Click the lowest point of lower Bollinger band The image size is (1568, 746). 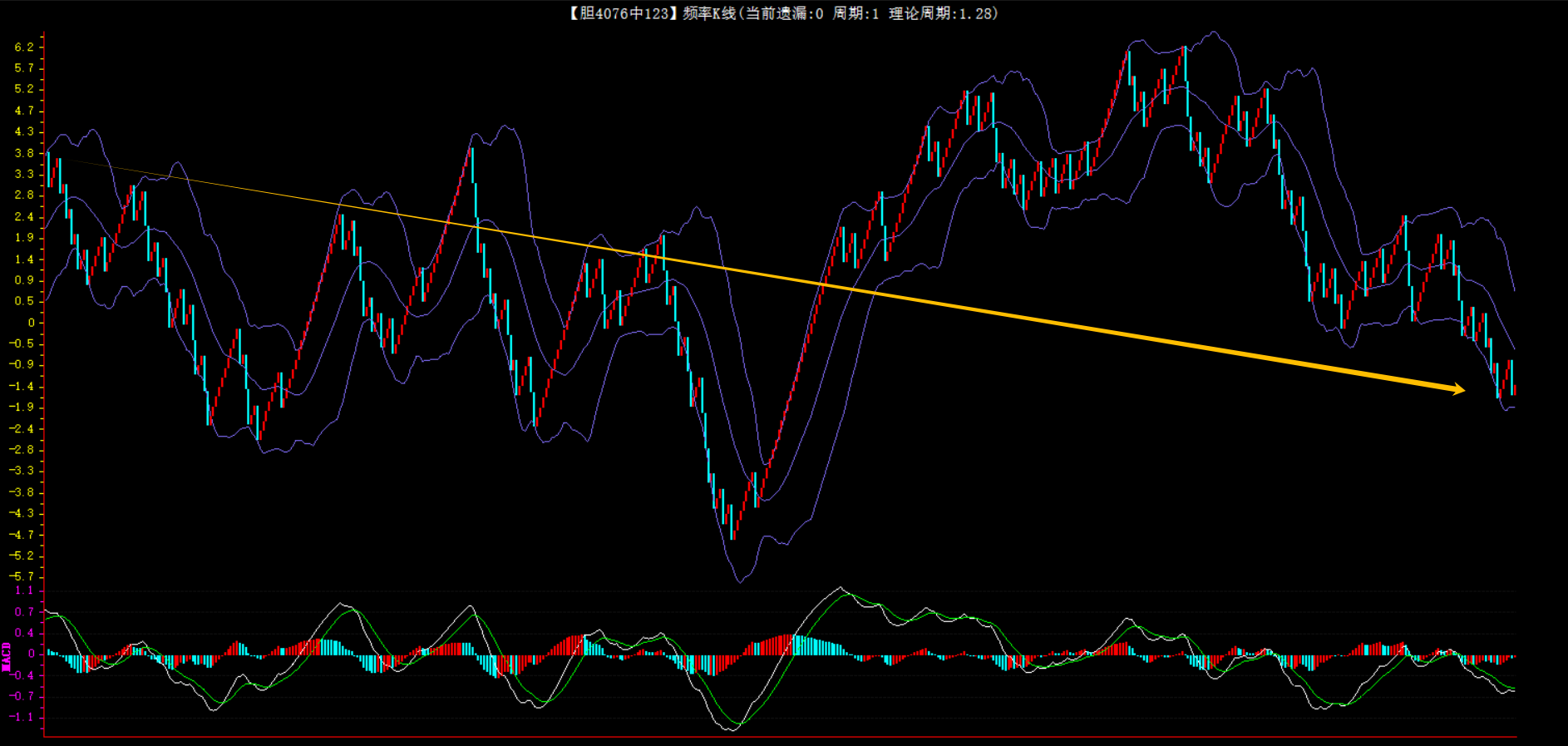coord(739,581)
